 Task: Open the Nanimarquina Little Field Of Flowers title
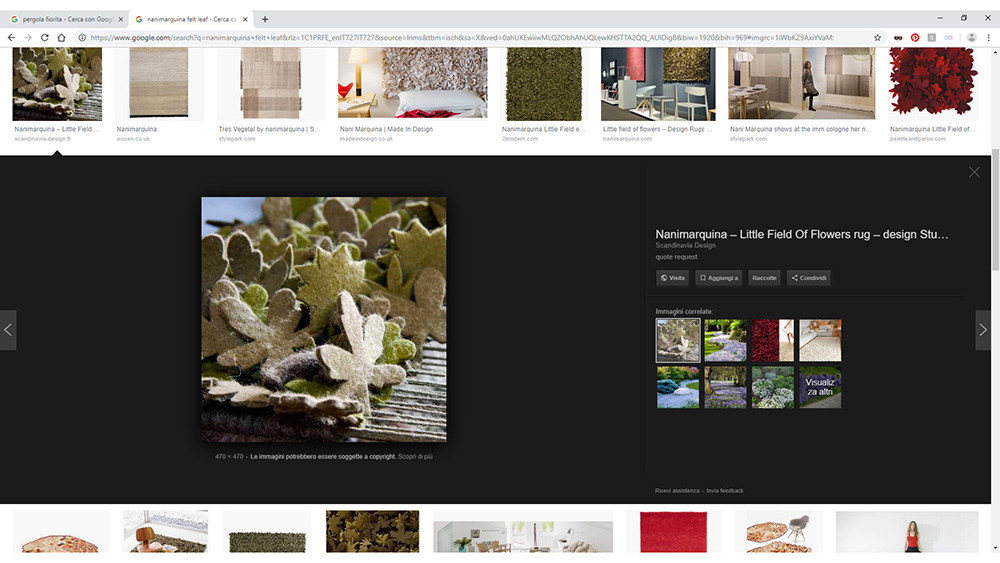(x=802, y=234)
